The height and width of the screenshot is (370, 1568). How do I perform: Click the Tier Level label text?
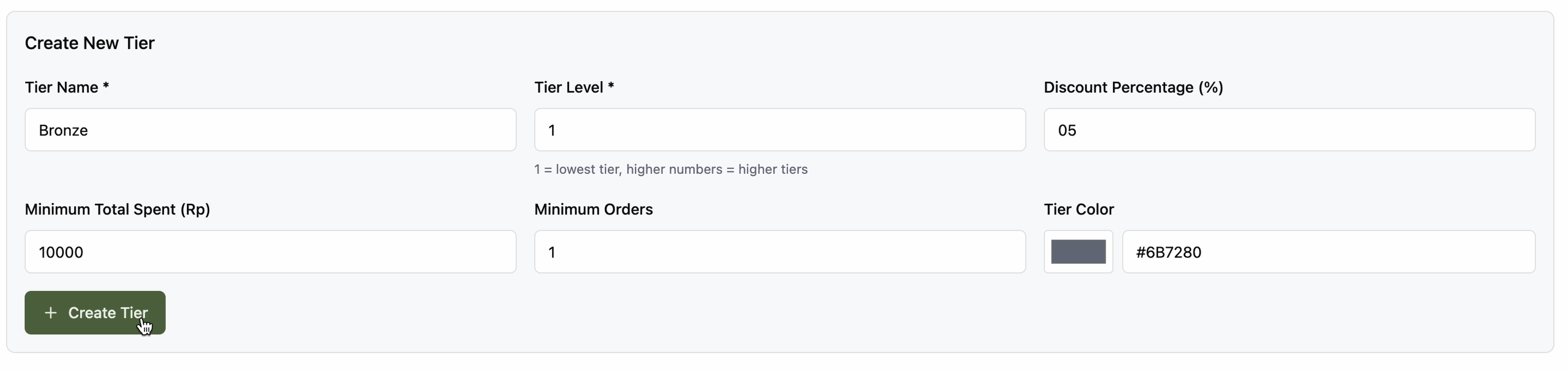coord(569,87)
